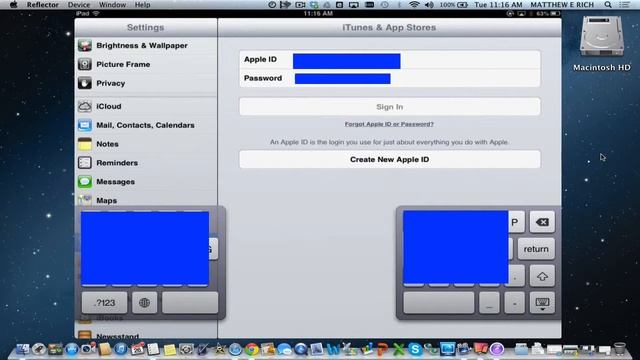This screenshot has height=360, width=640.
Task: Tap the return key
Action: pos(536,249)
